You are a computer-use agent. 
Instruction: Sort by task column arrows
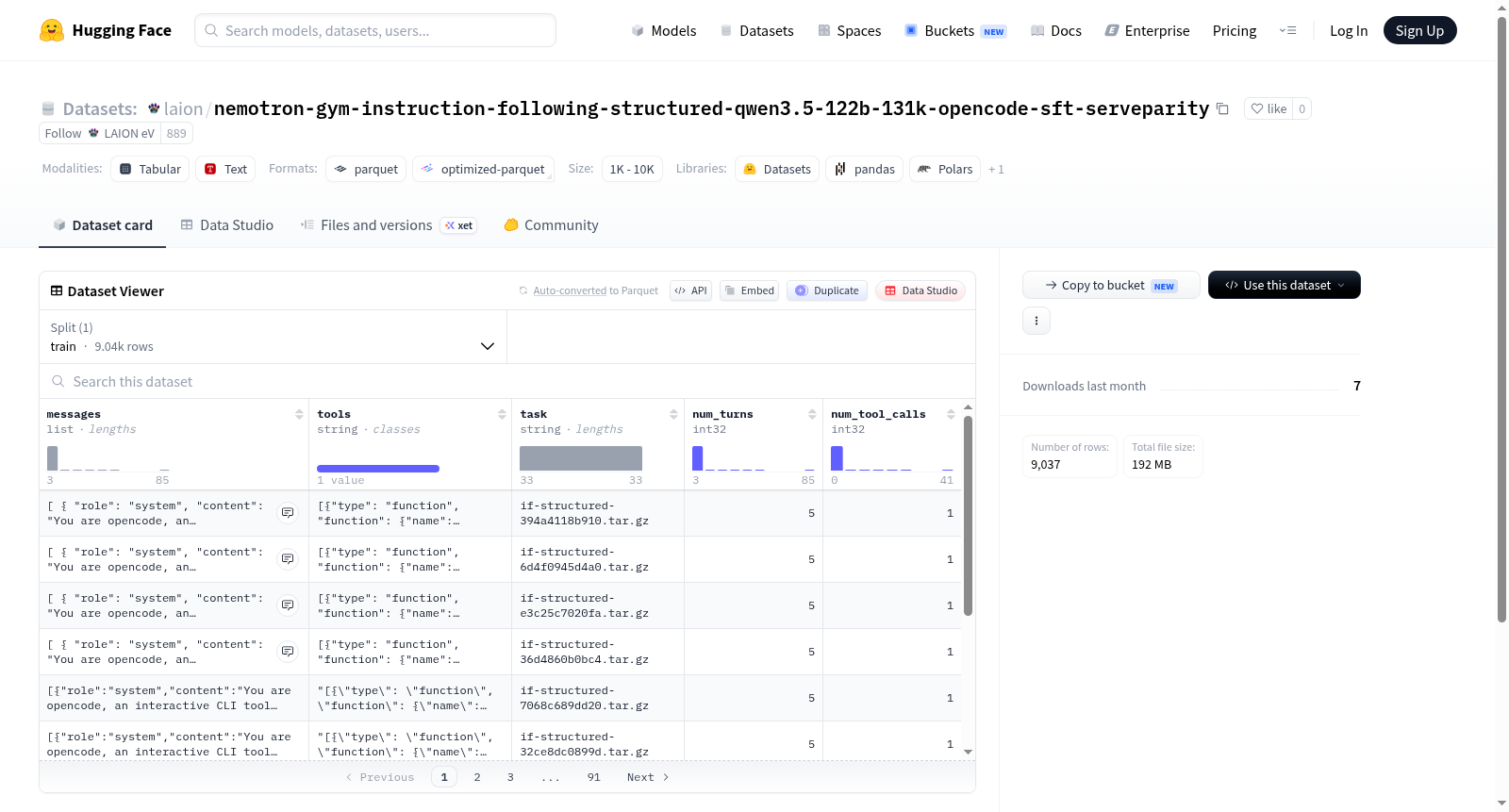(673, 414)
